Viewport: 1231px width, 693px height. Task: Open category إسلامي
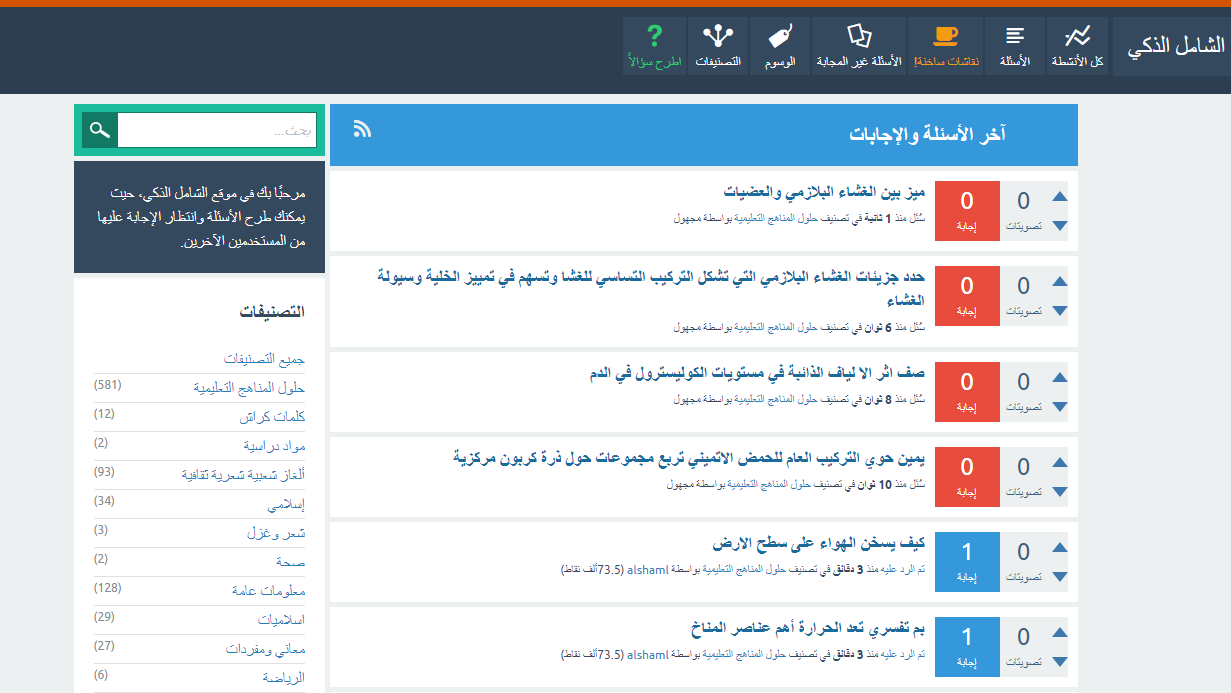[288, 504]
